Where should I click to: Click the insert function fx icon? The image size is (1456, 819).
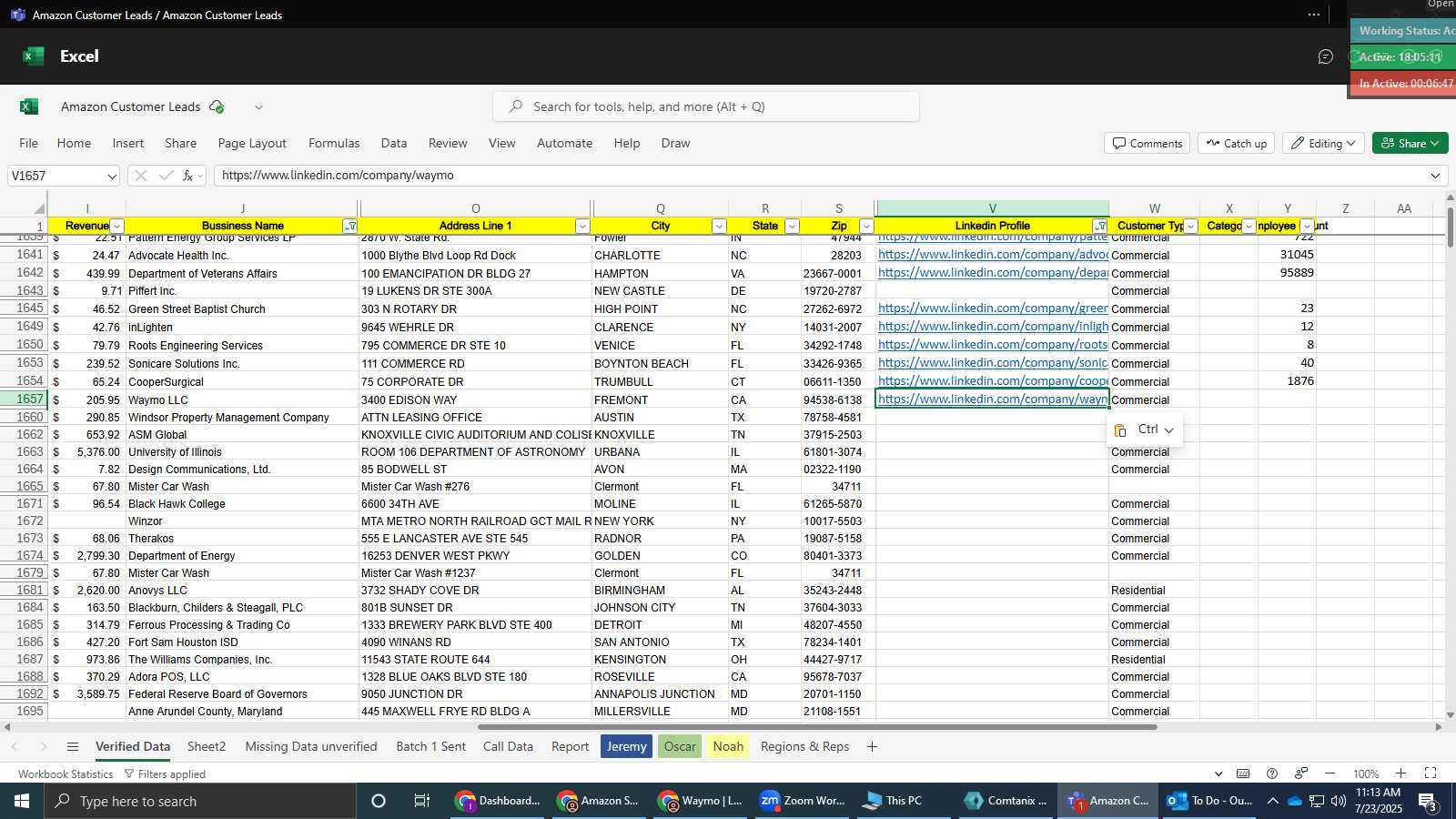(187, 176)
